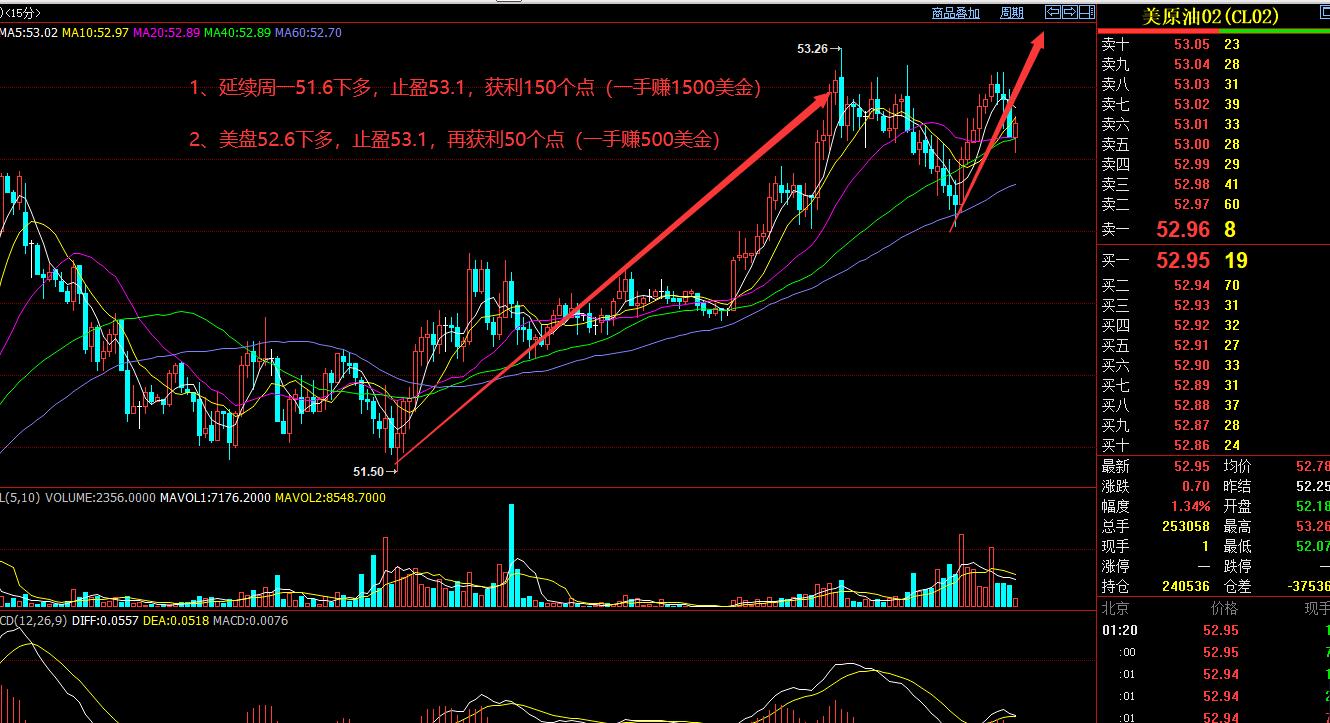
Task: Select the 买五 bid row
Action: point(1213,345)
